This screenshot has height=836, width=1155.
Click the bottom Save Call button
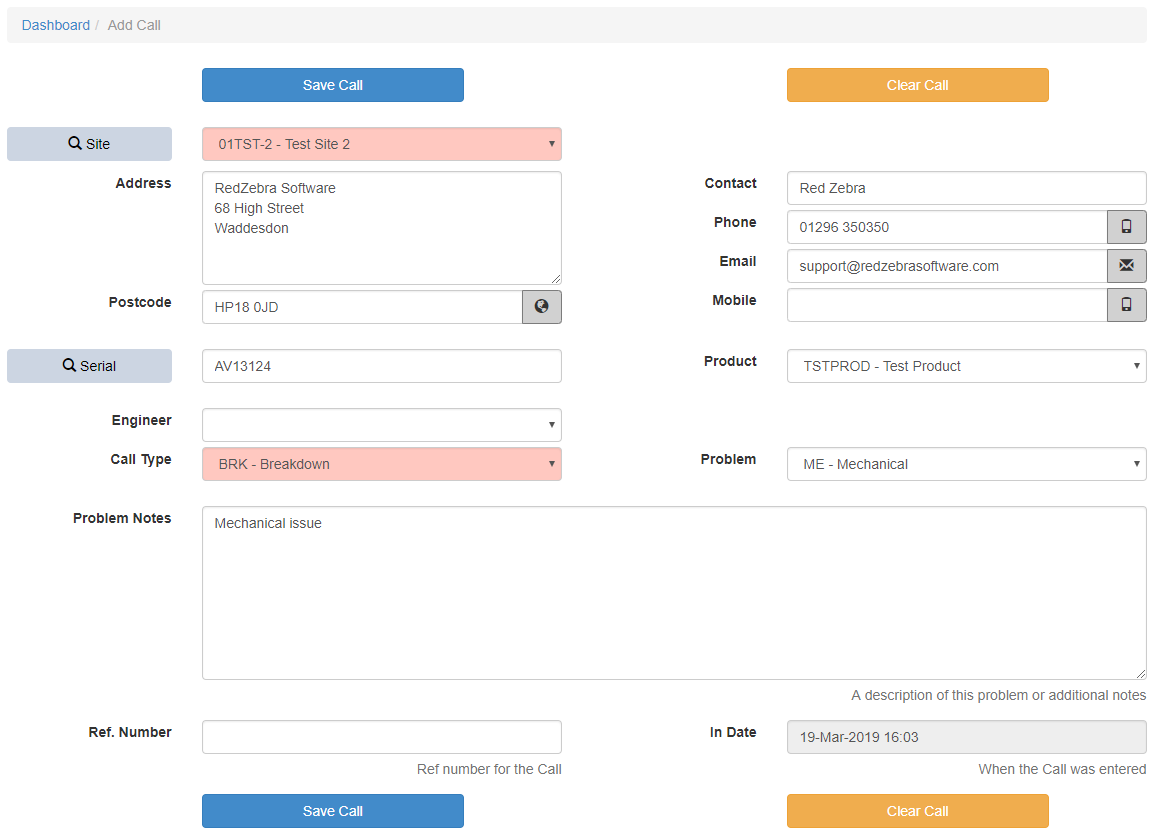pyautogui.click(x=332, y=811)
